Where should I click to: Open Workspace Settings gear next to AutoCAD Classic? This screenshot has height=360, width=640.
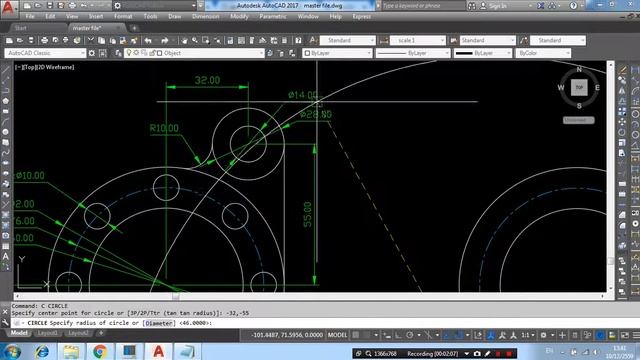[92, 53]
